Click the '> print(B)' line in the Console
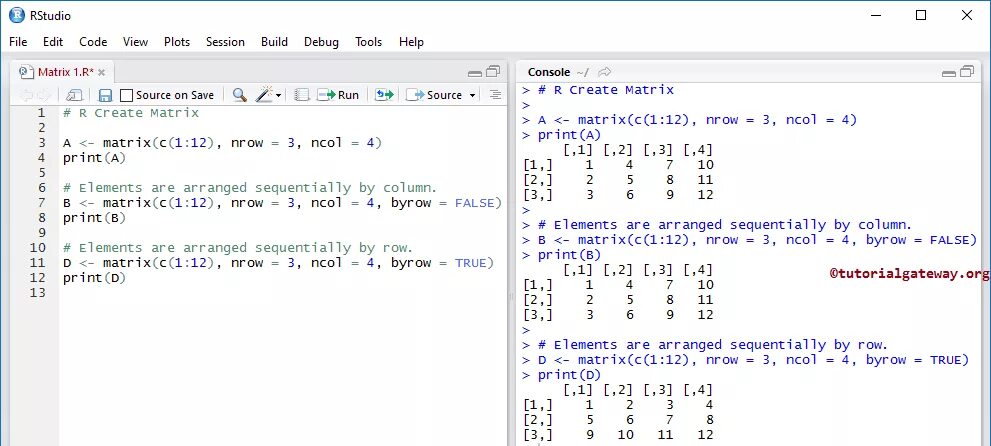991x446 pixels. tap(561, 255)
